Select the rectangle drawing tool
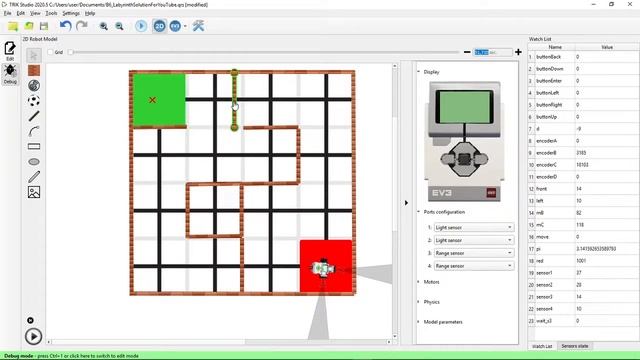640x360 pixels. coord(34,146)
